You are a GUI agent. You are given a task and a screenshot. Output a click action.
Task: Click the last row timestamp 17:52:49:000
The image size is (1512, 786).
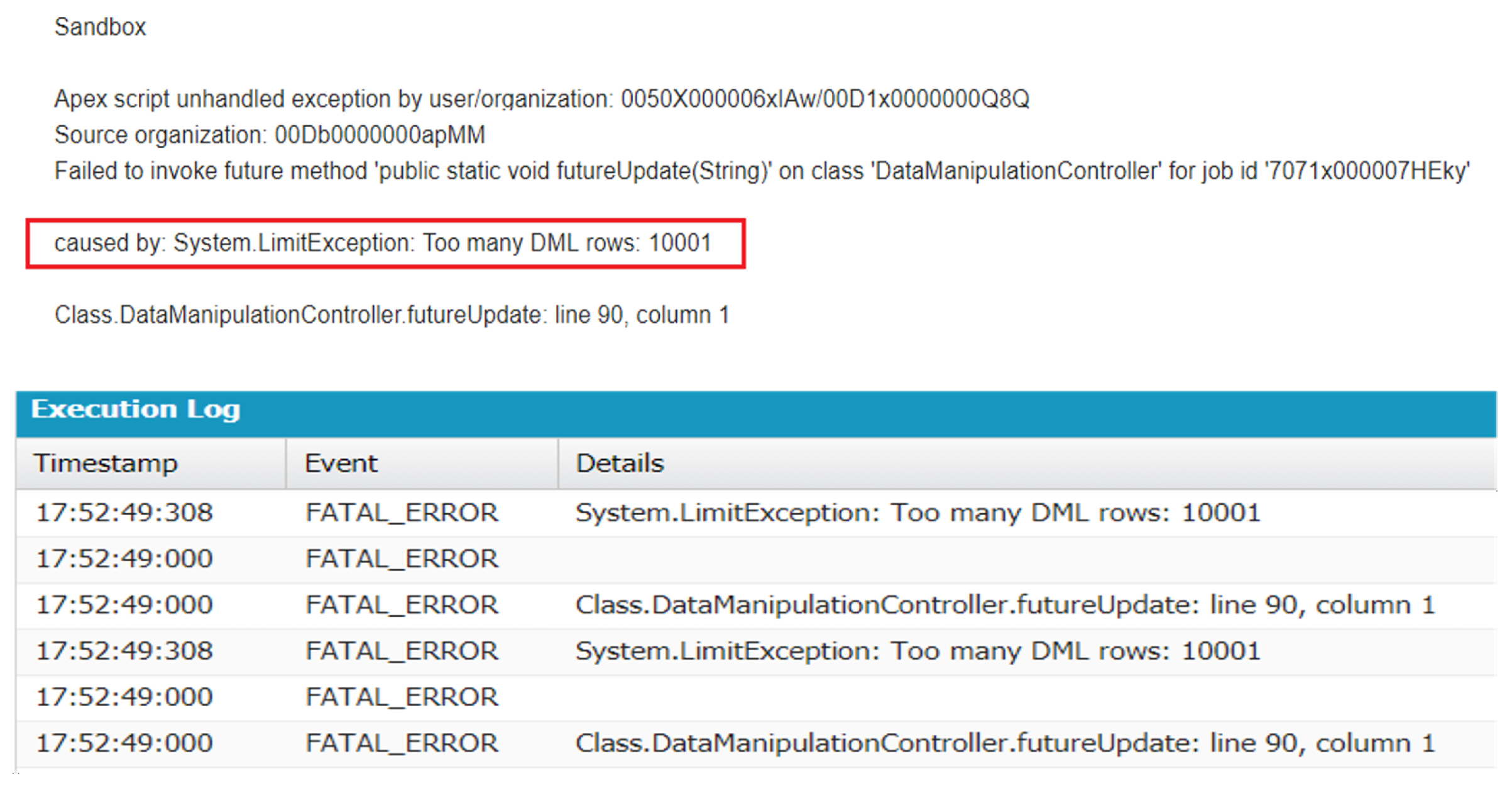pos(124,743)
